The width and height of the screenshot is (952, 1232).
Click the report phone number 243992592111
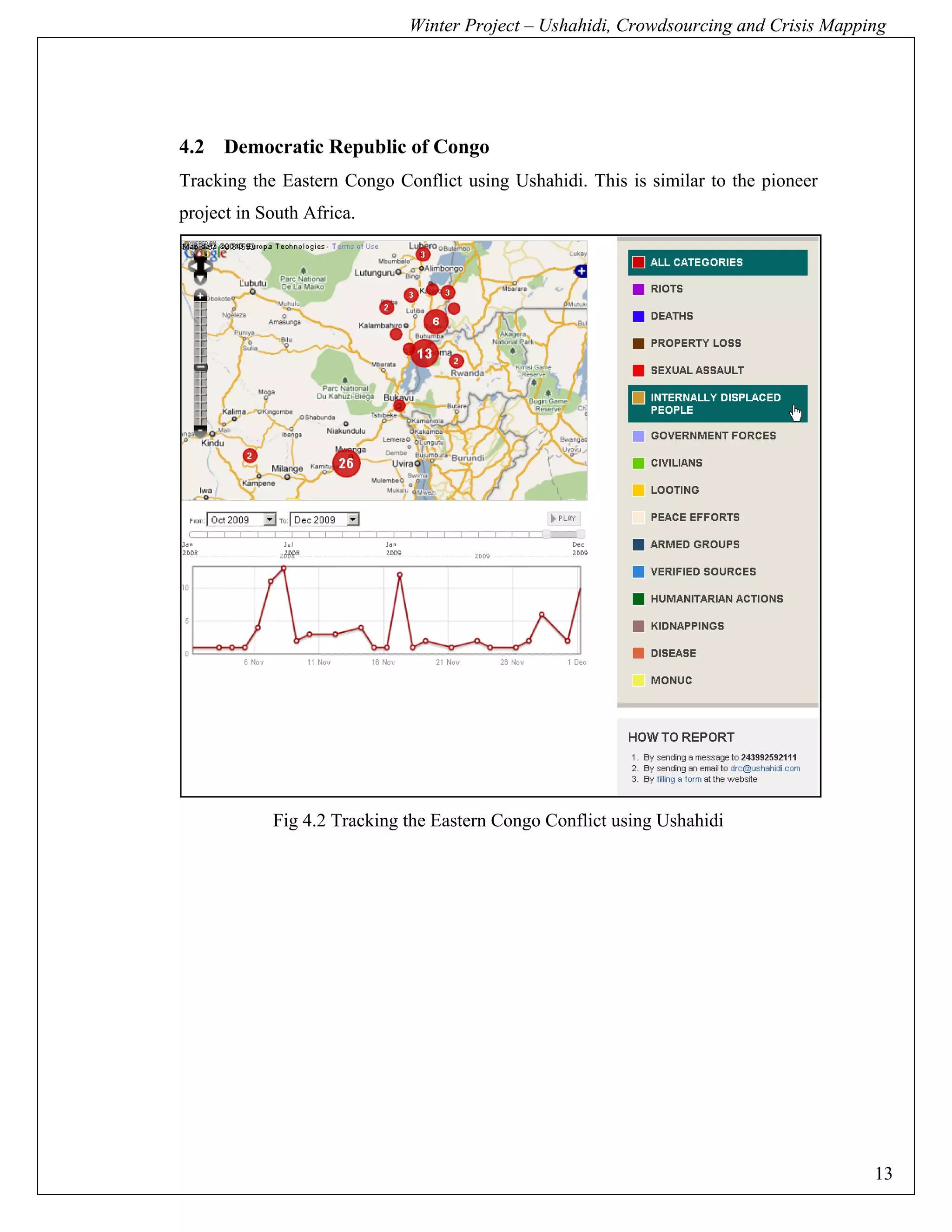[769, 758]
